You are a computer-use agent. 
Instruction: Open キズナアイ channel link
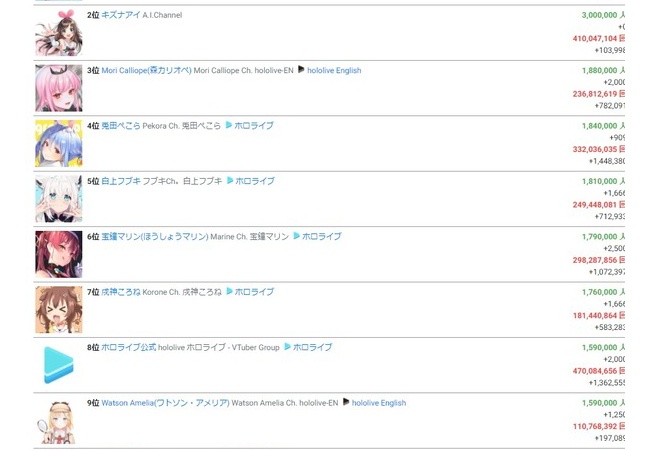[x=121, y=15]
